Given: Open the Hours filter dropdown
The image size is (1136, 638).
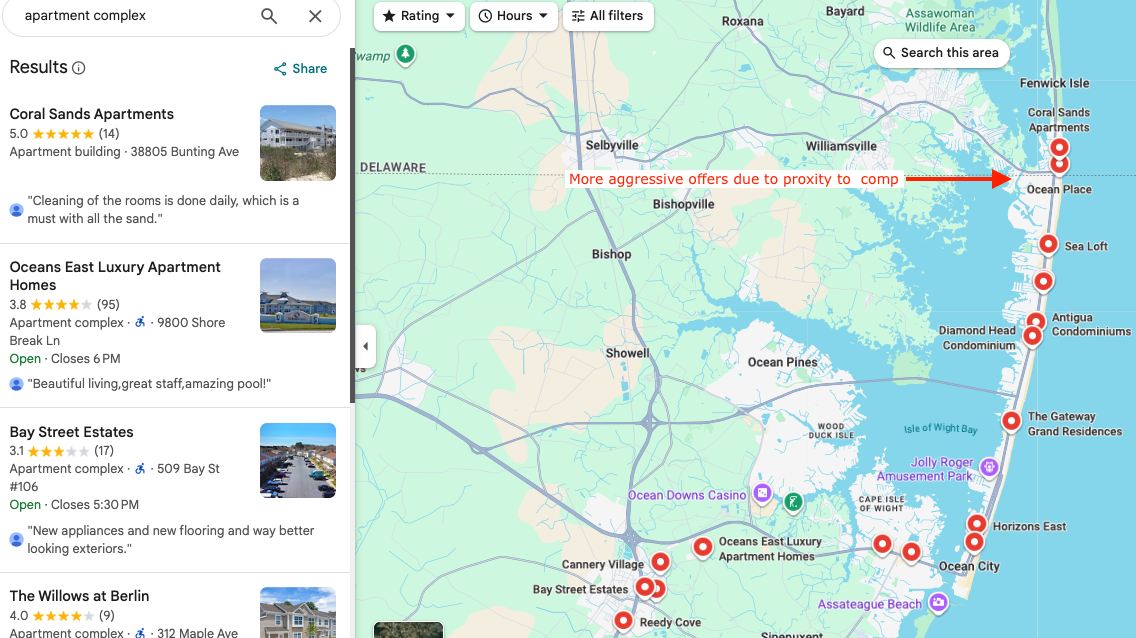Looking at the screenshot, I should click(x=514, y=16).
